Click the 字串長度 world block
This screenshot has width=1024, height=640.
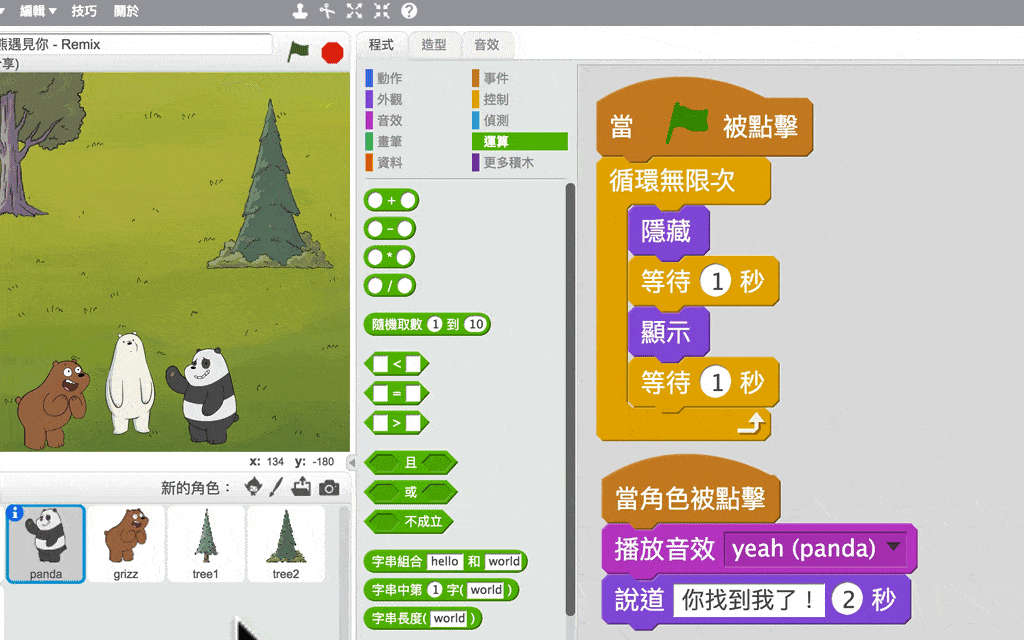pos(423,619)
